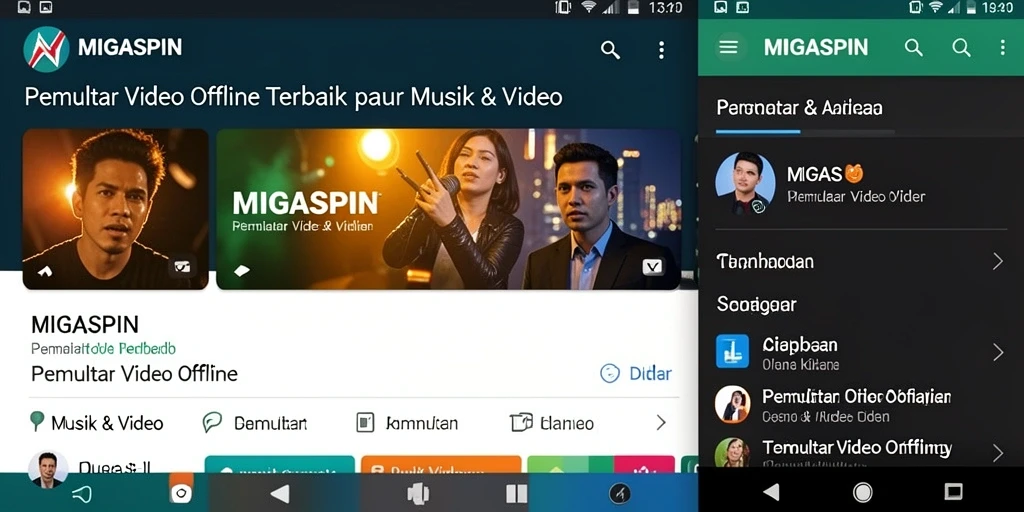
Task: Click the blue Ciapbaan app icon
Action: 732,351
